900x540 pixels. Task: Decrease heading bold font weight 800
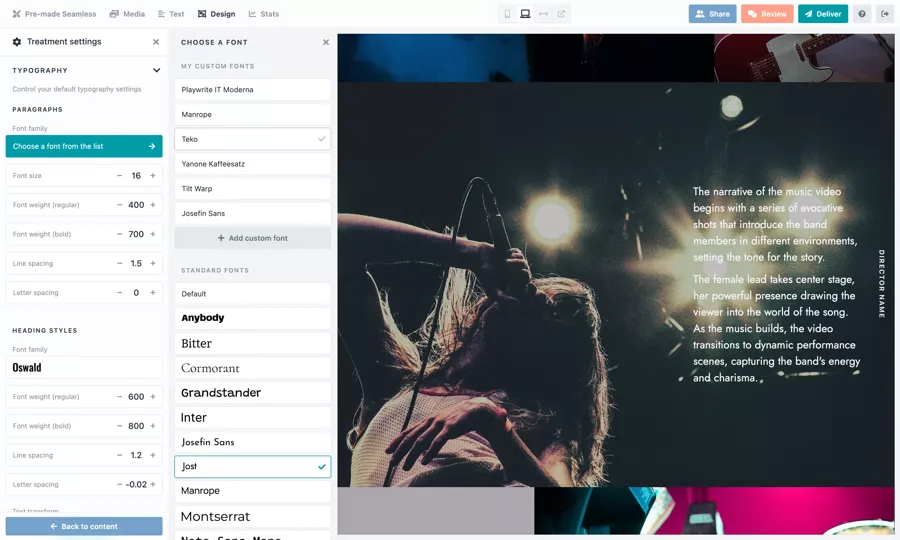[x=119, y=426]
